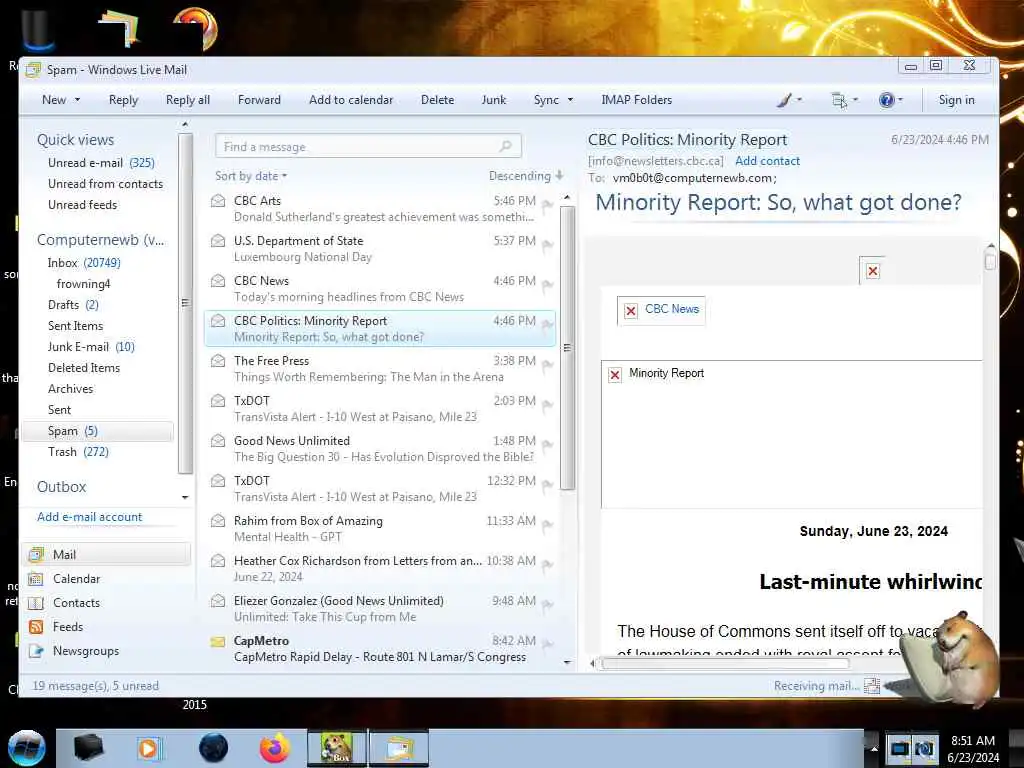Delete the selected email
The width and height of the screenshot is (1024, 768).
[x=437, y=100]
